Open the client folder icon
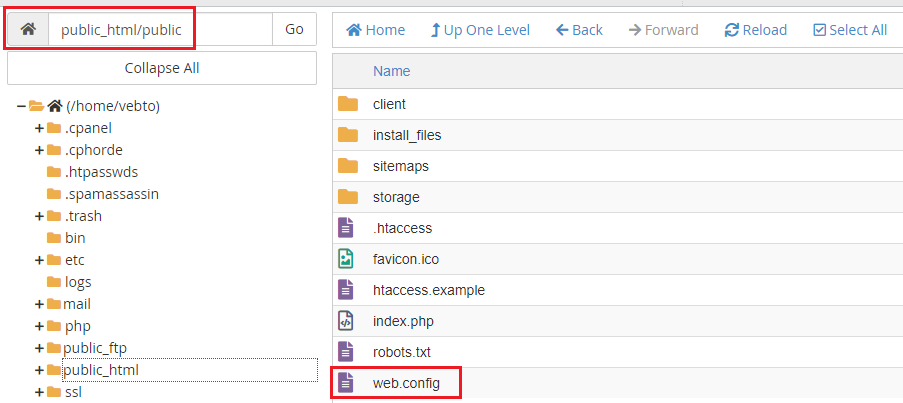 coord(347,104)
